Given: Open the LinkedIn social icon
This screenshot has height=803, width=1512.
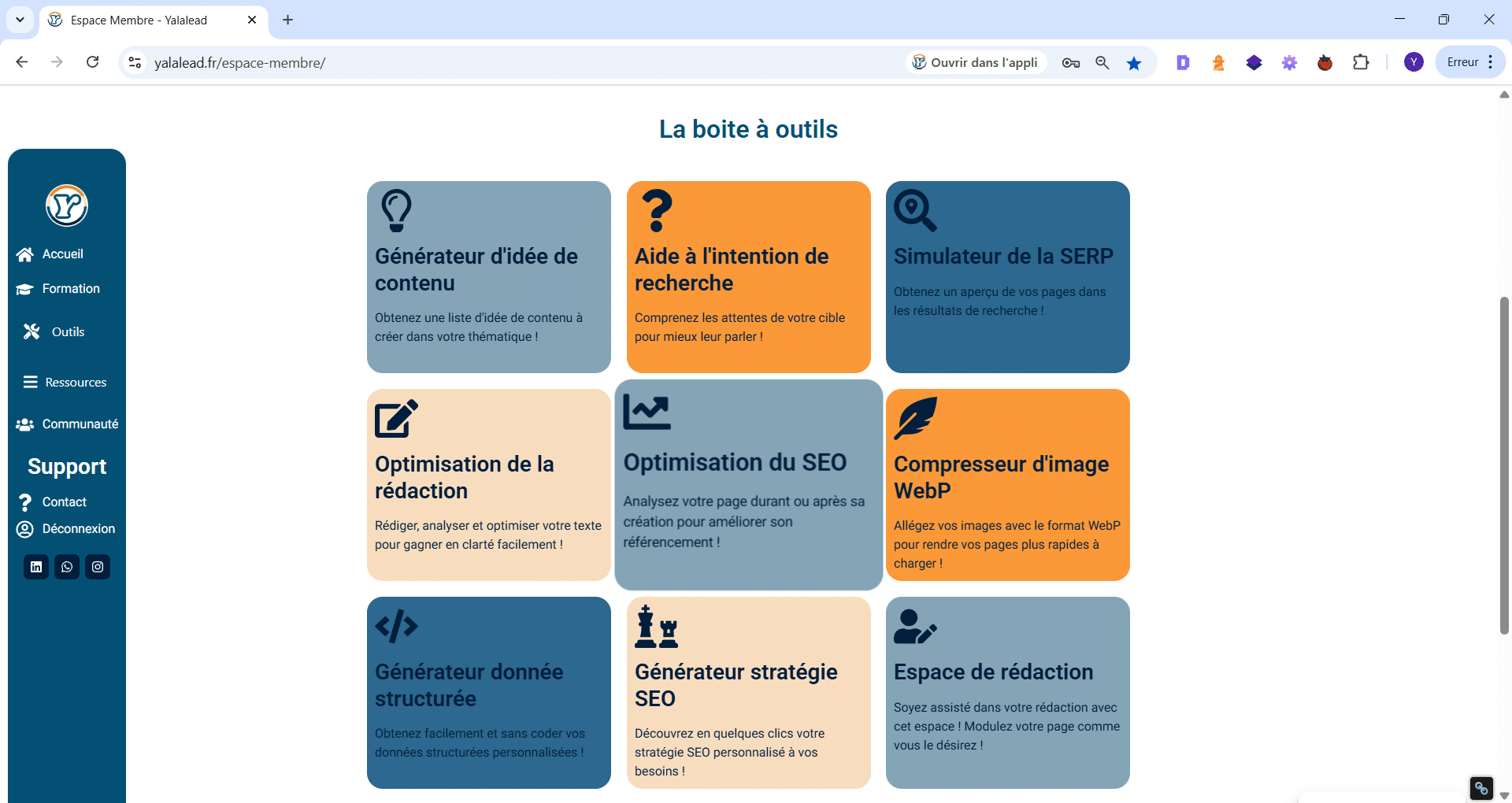Looking at the screenshot, I should click(36, 567).
